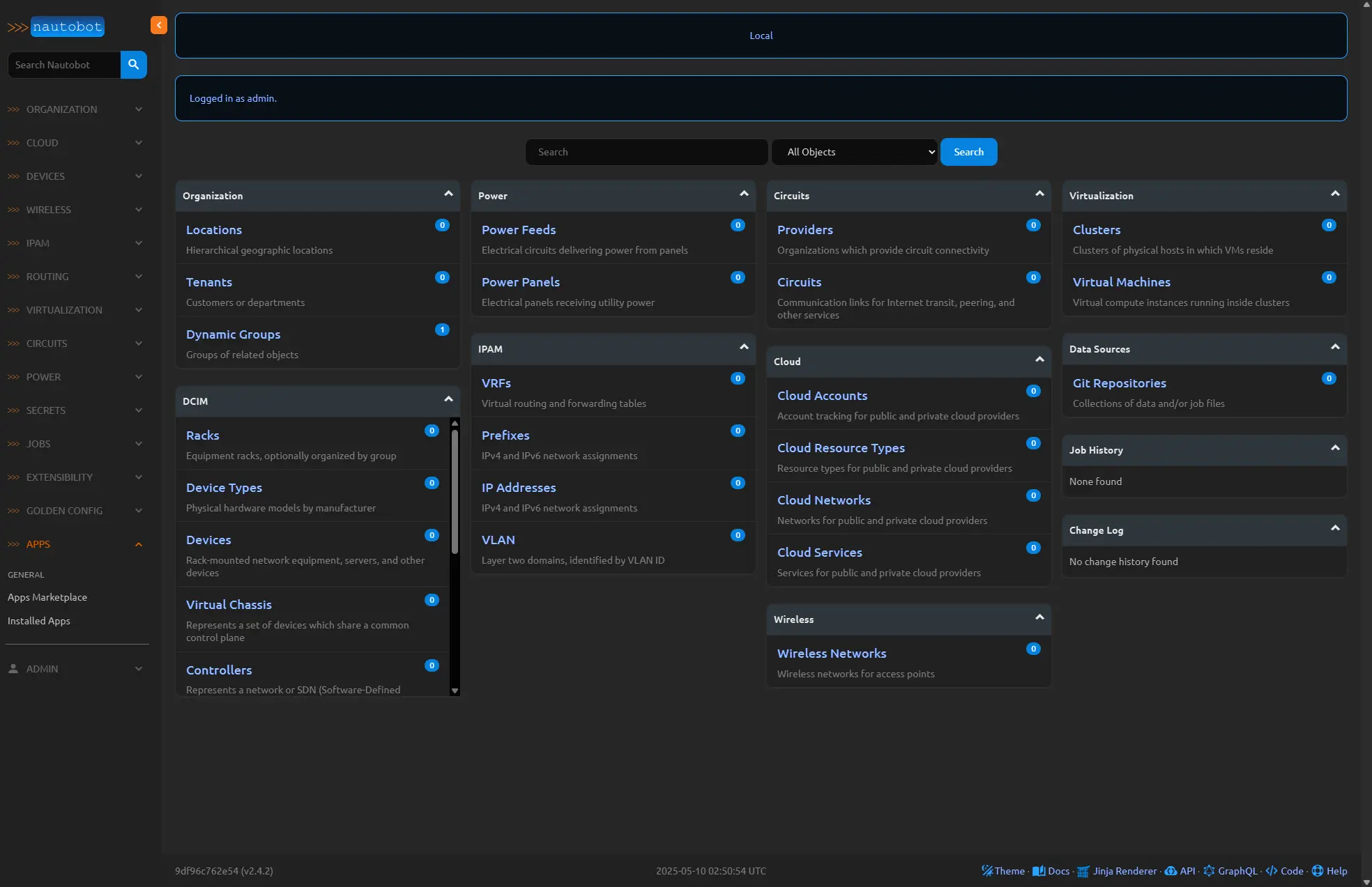Open Apps Marketplace menu item
Screen dimensions: 1372x887
pyautogui.click(x=47, y=597)
